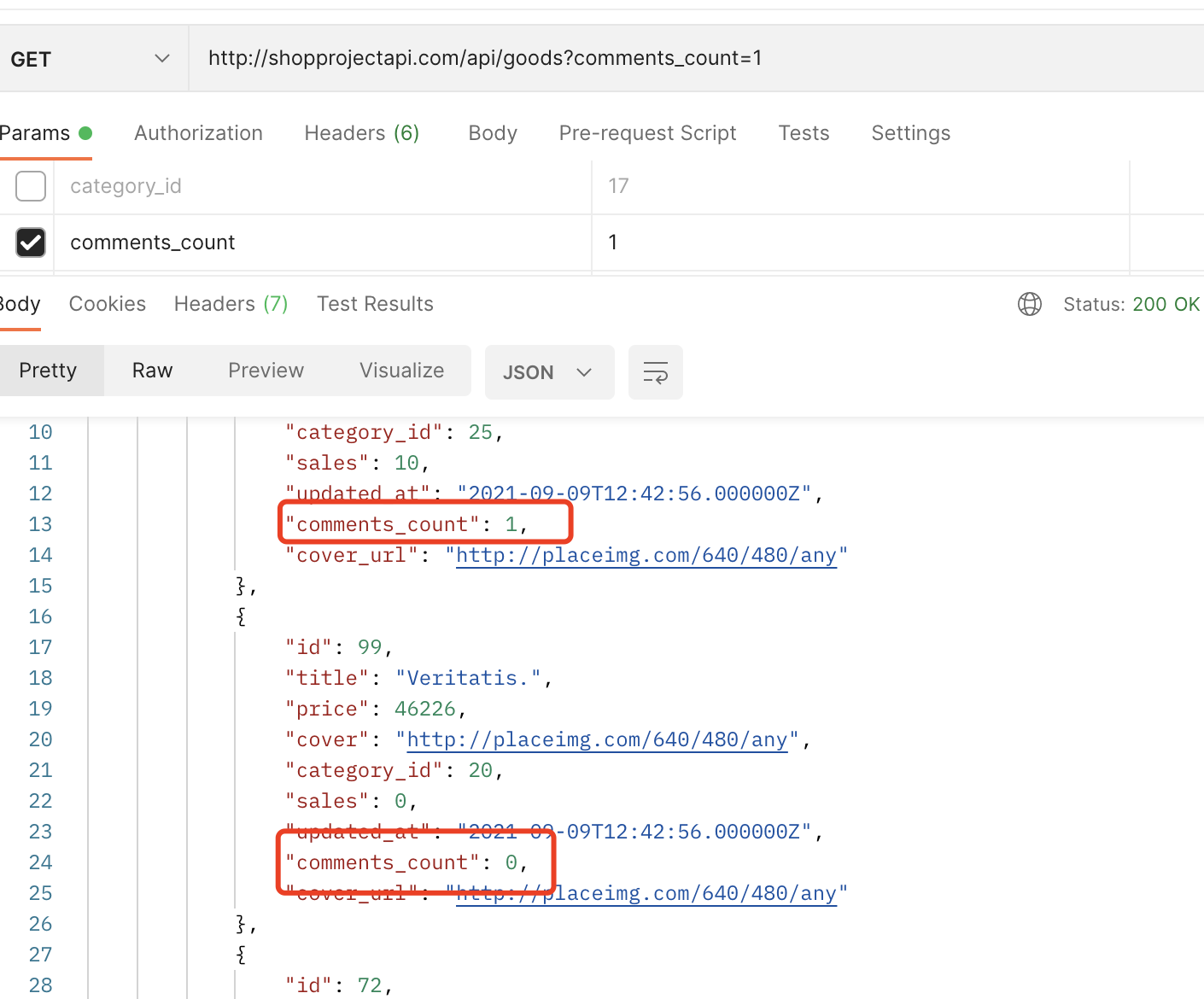1204x999 pixels.
Task: Enable the category_id parameter checkbox
Action: point(31,185)
